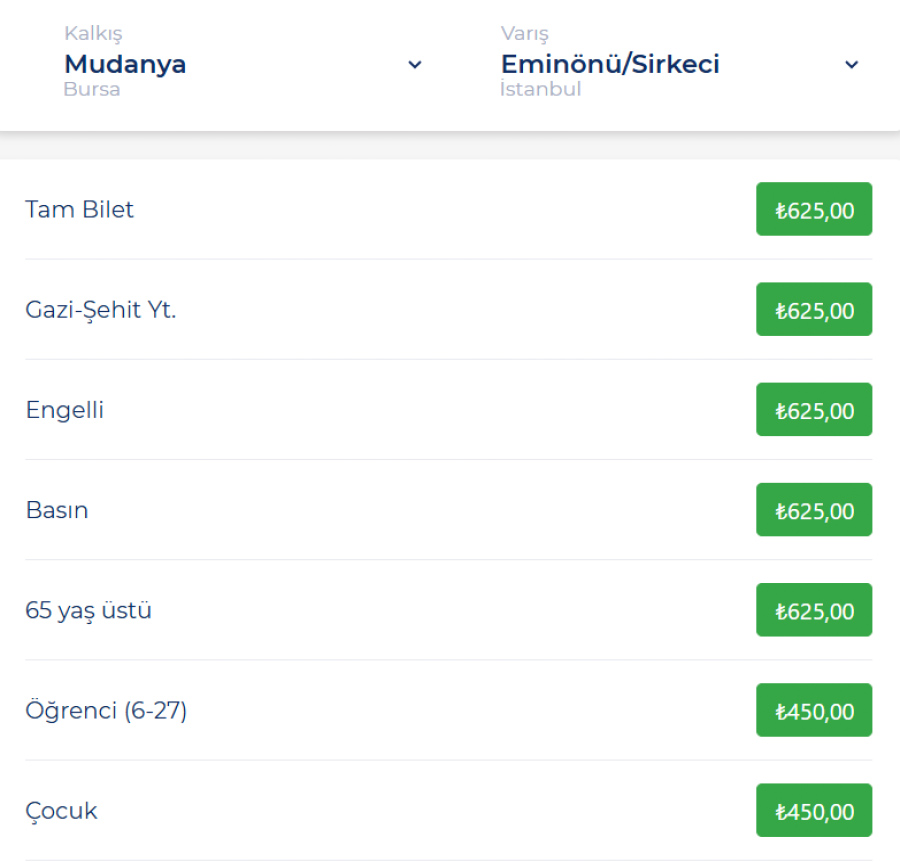Click the Bursa subtitle under Mudanya
The height and width of the screenshot is (862, 900).
[x=92, y=89]
